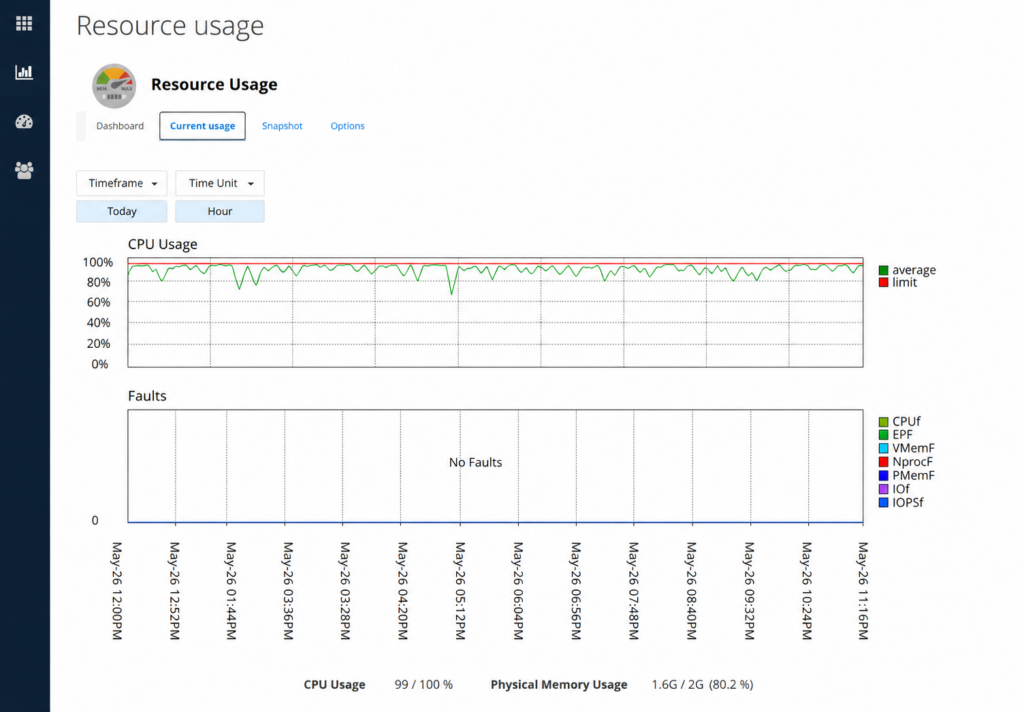
Task: Click the PMemF legend swatch
Action: (x=884, y=476)
